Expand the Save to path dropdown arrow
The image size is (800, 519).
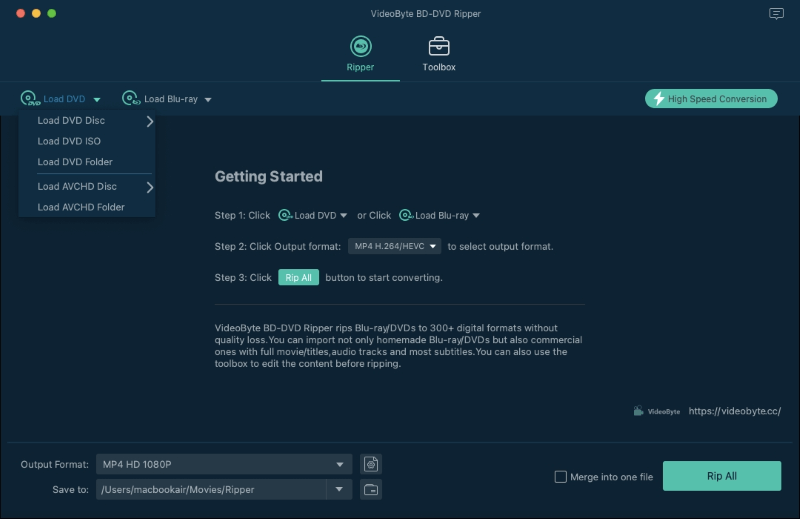point(339,489)
